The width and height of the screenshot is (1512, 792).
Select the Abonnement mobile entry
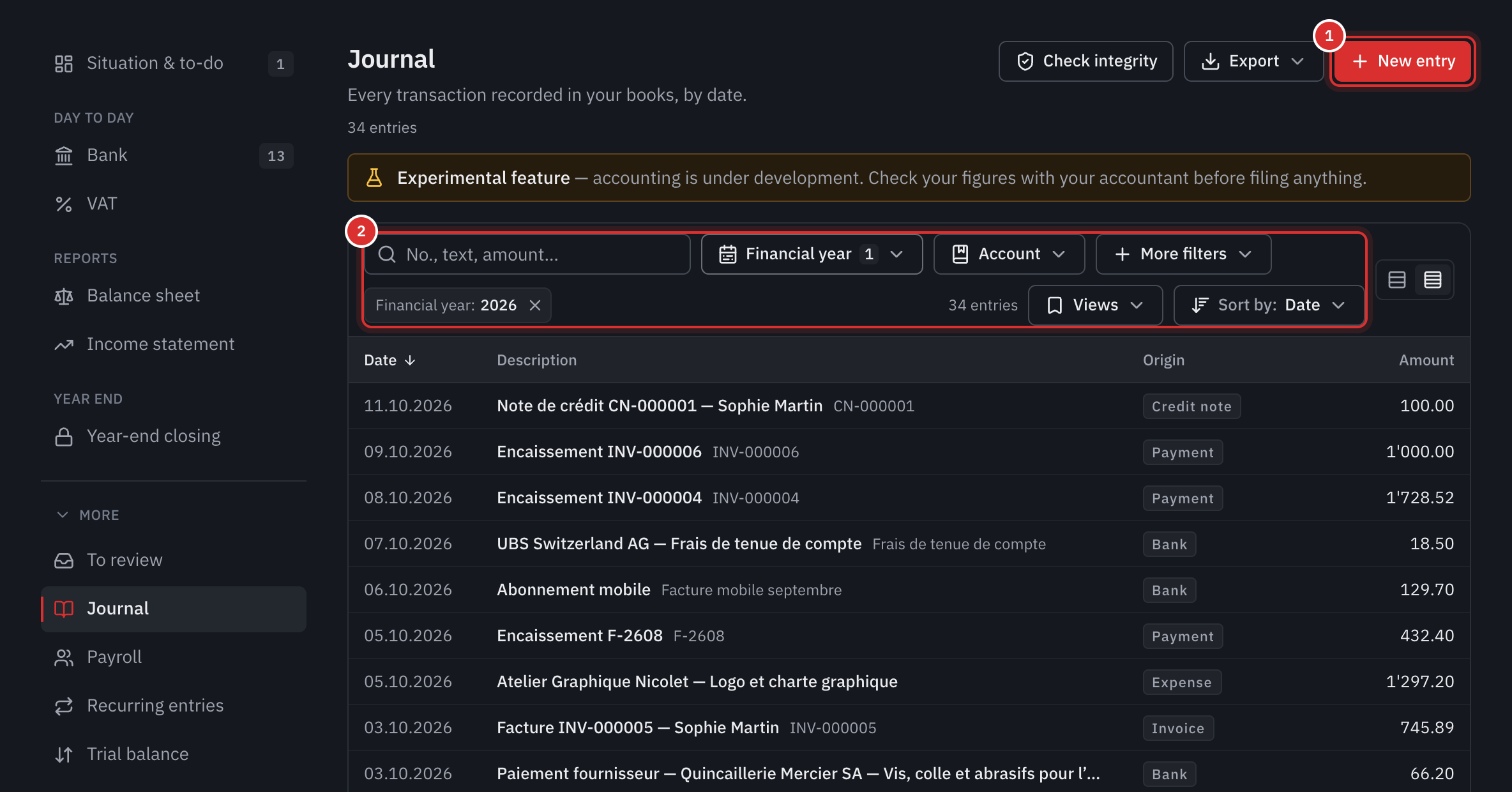(909, 590)
